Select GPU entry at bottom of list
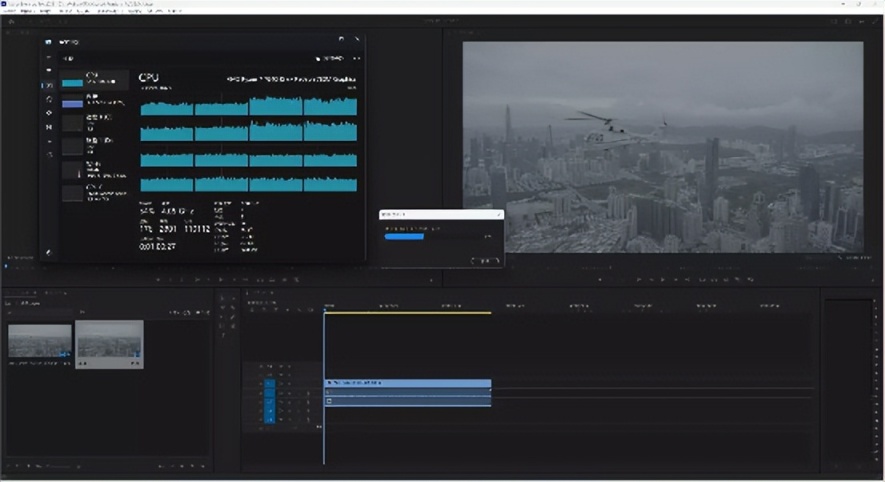885x482 pixels. [x=94, y=193]
